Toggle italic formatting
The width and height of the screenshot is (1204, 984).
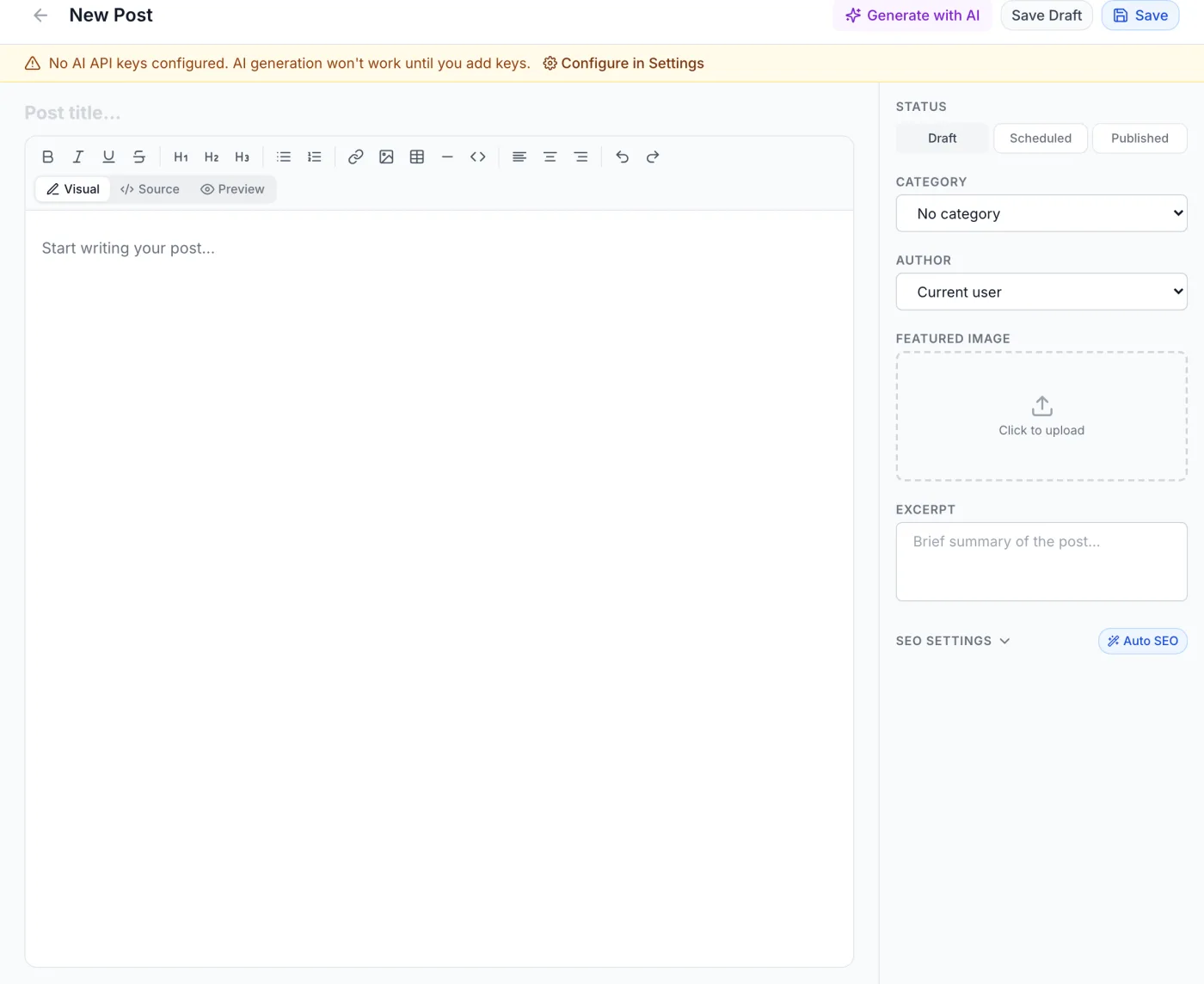pos(78,157)
